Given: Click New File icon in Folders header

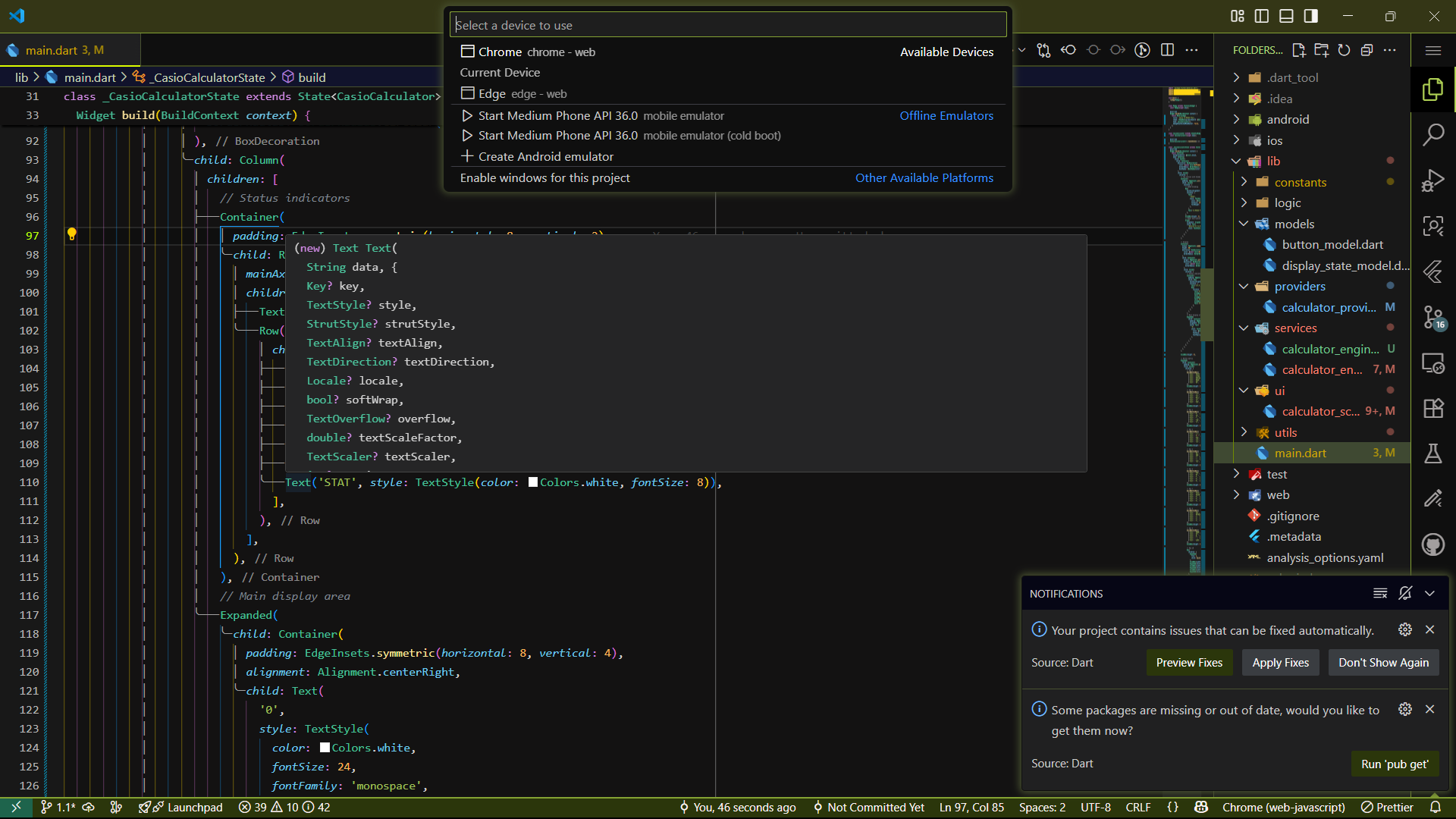Looking at the screenshot, I should 1298,50.
